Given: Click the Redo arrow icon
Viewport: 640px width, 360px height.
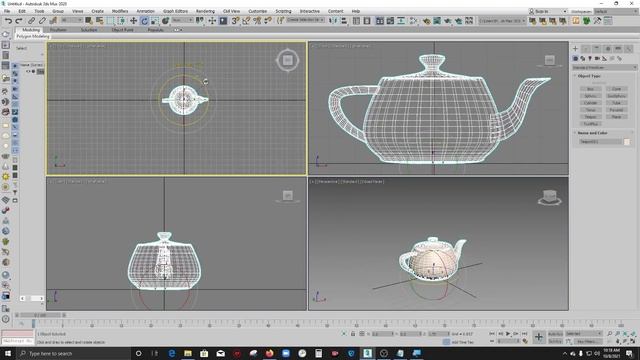Looking at the screenshot, I should [19, 20].
